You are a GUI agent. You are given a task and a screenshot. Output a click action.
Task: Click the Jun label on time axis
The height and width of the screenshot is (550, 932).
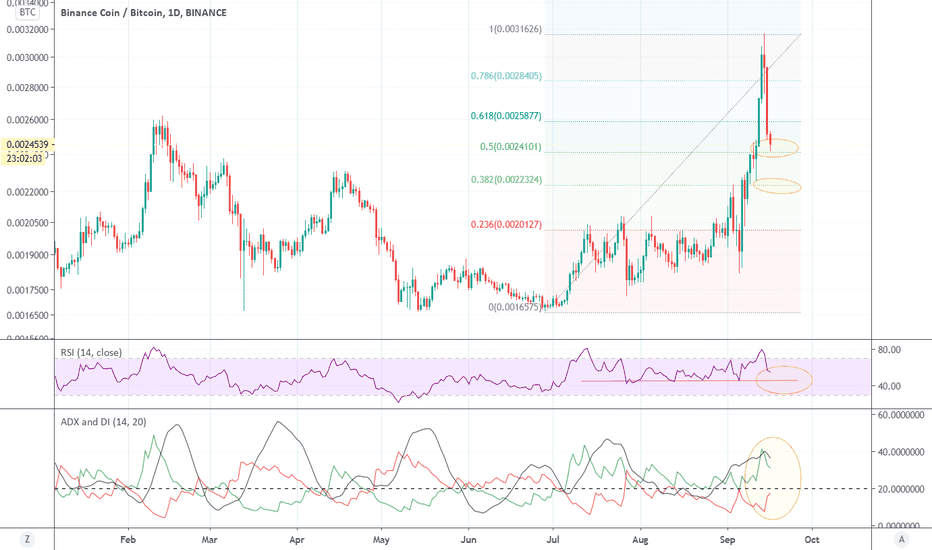click(468, 539)
